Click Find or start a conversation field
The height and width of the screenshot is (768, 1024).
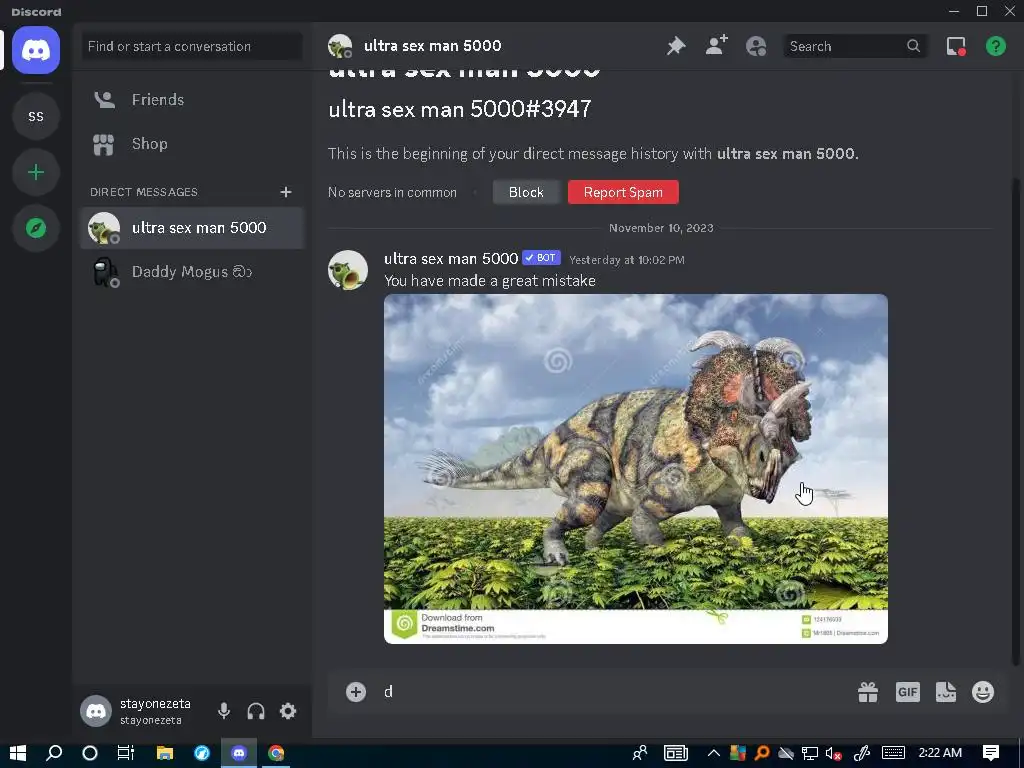191,46
